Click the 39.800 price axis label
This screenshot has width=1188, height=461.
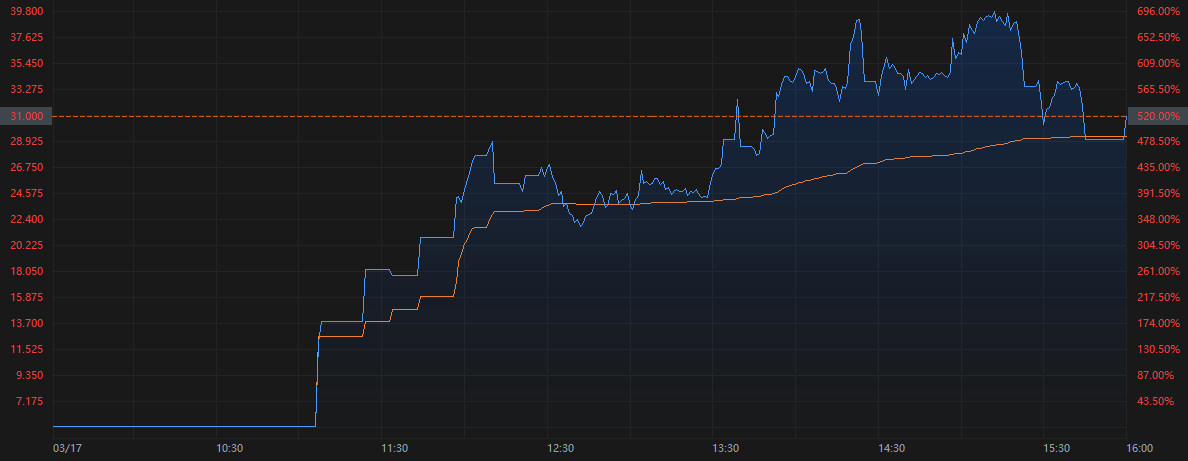tap(27, 11)
